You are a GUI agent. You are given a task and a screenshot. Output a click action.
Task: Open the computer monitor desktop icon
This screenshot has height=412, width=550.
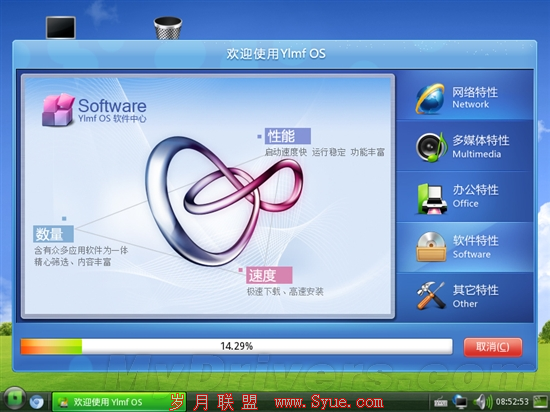point(61,27)
